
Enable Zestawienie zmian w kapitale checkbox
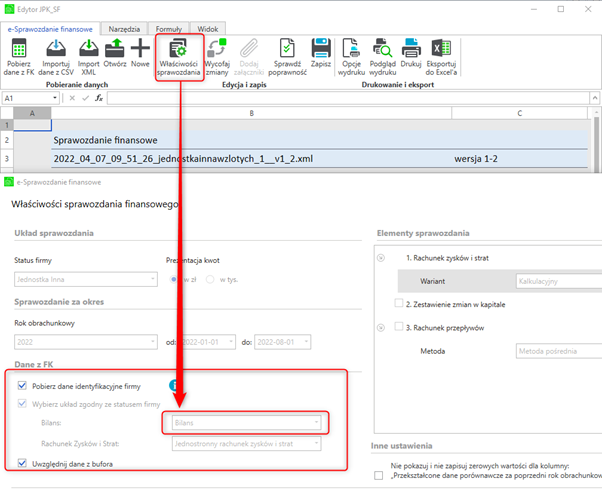[x=399, y=303]
